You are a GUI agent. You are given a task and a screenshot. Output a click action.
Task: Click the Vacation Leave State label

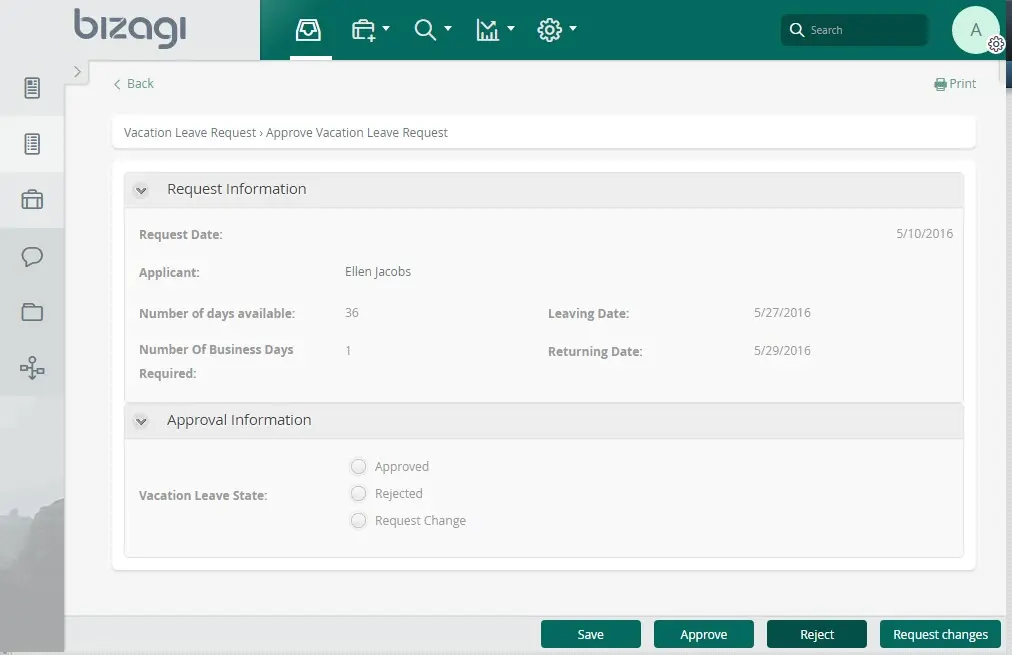click(203, 496)
